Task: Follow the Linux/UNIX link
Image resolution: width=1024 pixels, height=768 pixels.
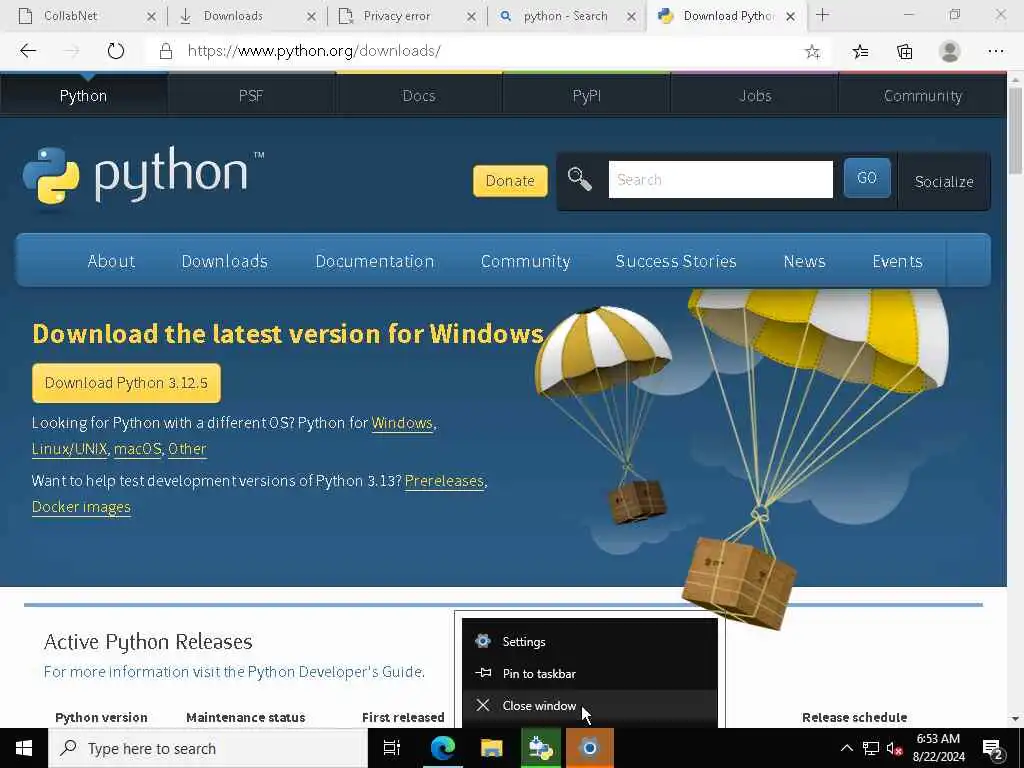Action: pyautogui.click(x=70, y=449)
